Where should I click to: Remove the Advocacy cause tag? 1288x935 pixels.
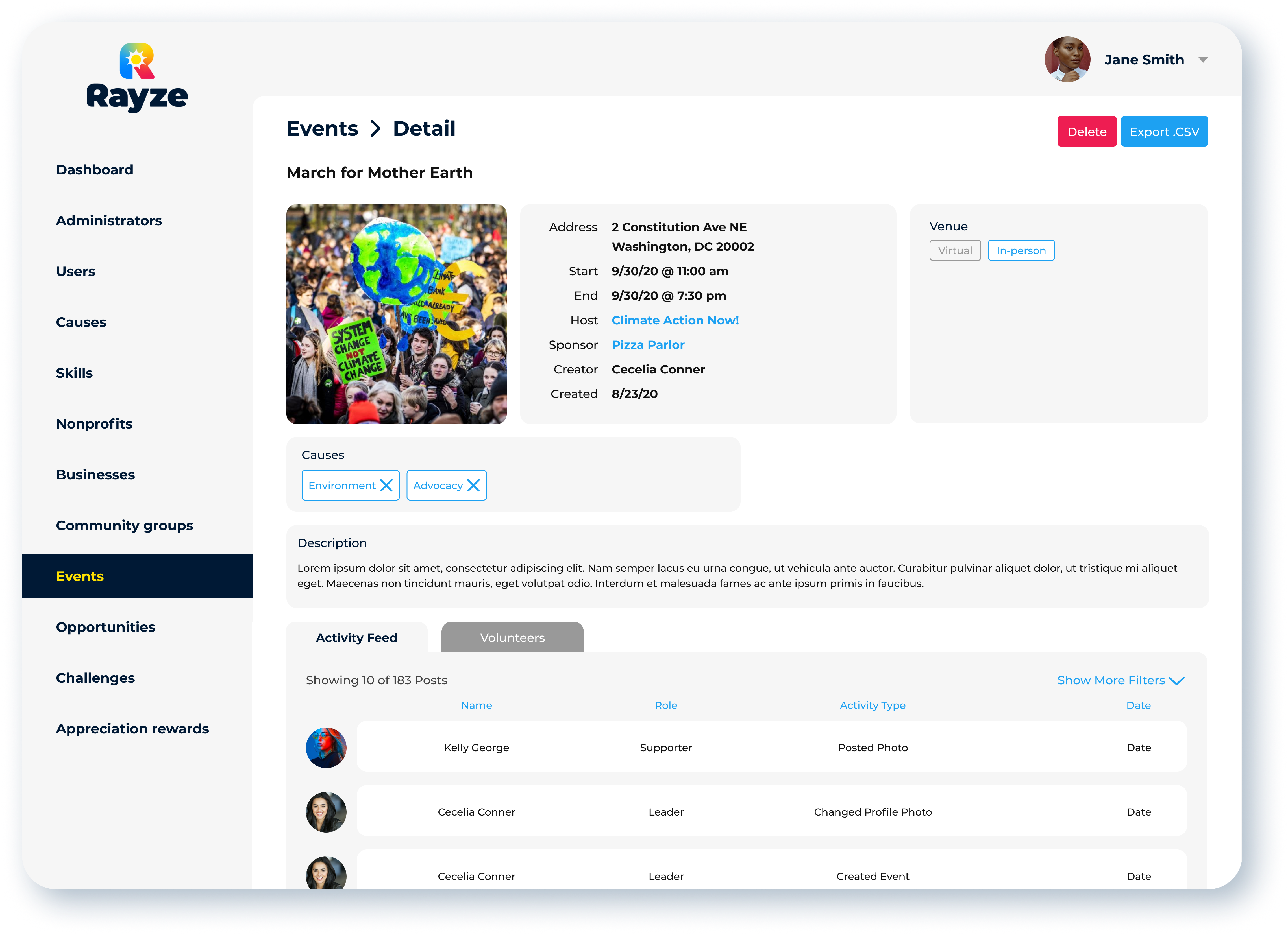click(473, 485)
